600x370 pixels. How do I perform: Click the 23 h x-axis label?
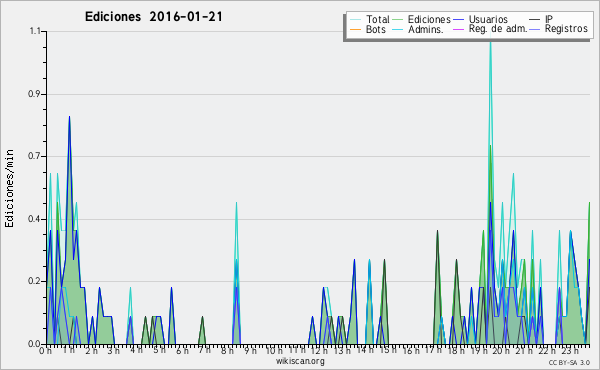pos(570,350)
